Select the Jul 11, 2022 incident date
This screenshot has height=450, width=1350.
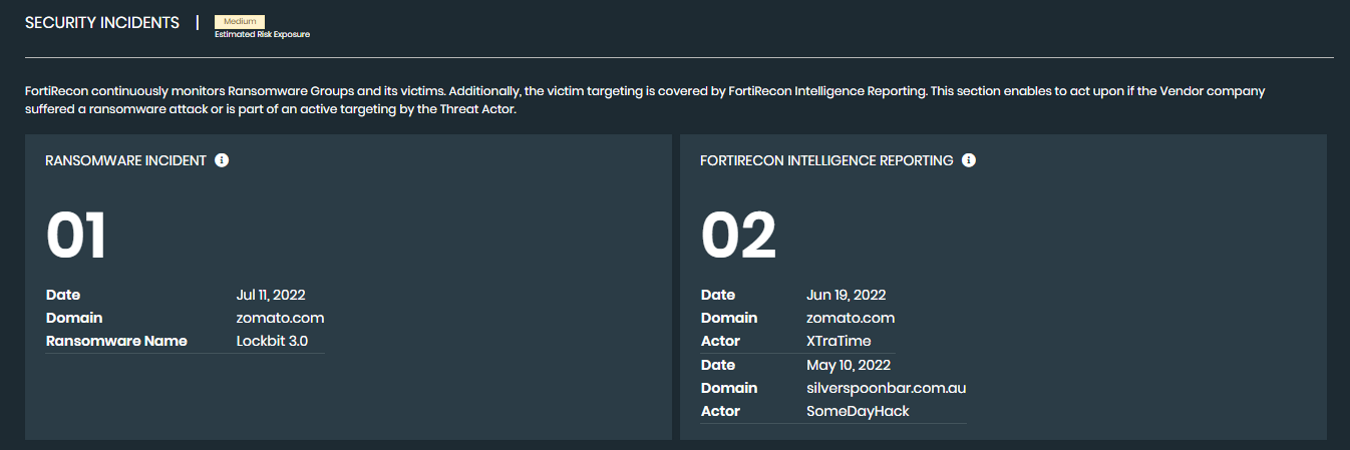coord(270,295)
